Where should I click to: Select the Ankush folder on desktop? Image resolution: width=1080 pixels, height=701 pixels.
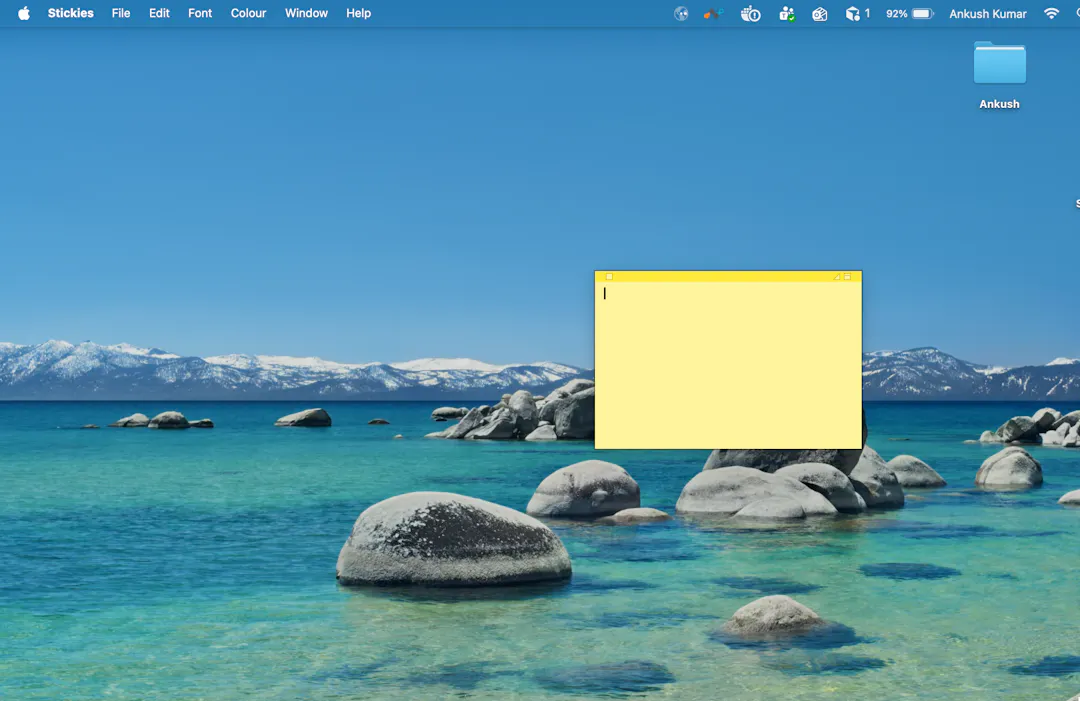pos(999,75)
